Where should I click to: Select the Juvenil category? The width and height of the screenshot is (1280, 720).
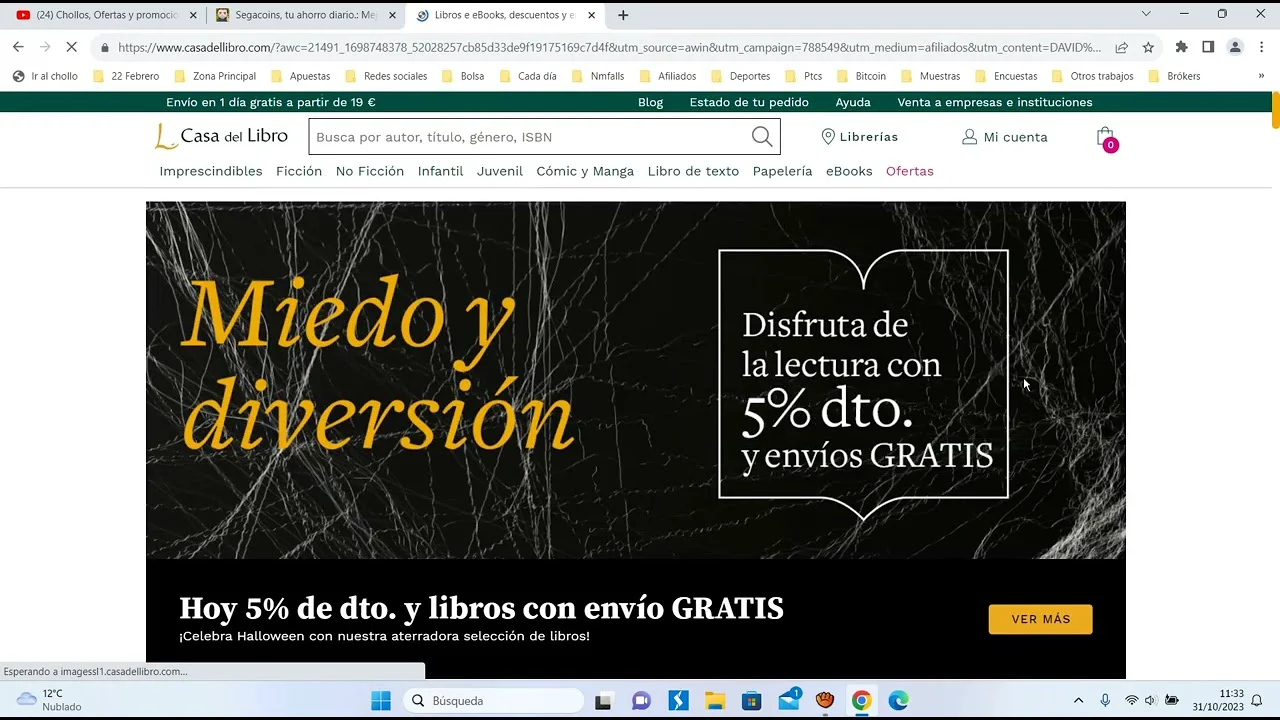(500, 171)
